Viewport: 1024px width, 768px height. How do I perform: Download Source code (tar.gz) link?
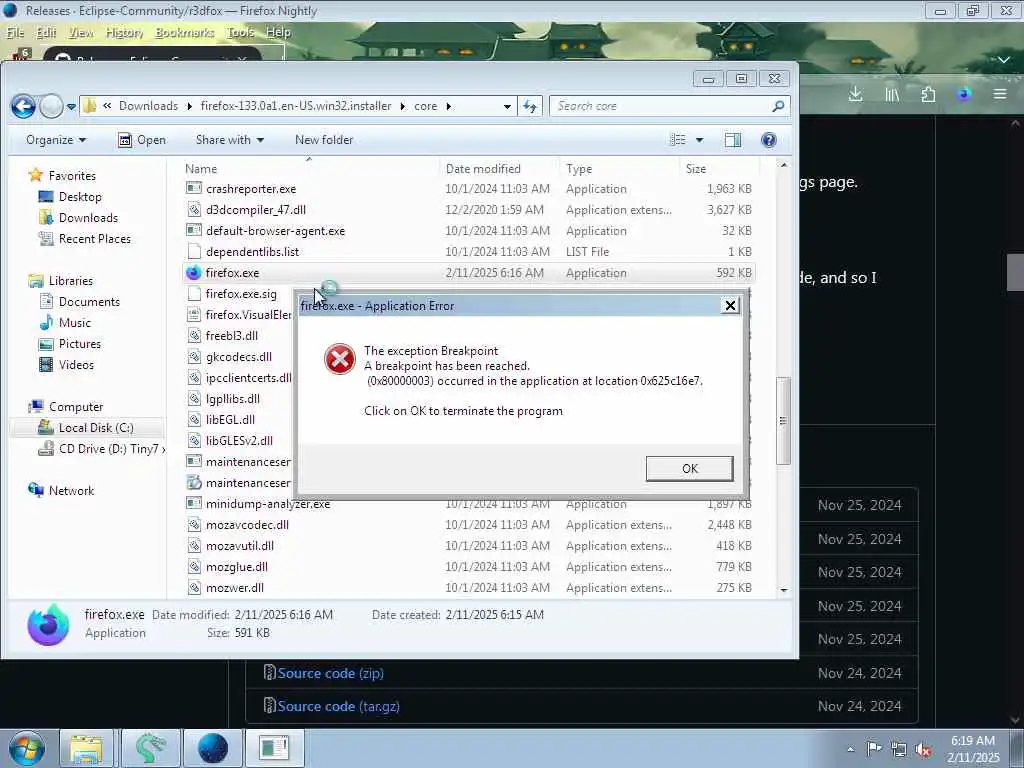tap(338, 706)
